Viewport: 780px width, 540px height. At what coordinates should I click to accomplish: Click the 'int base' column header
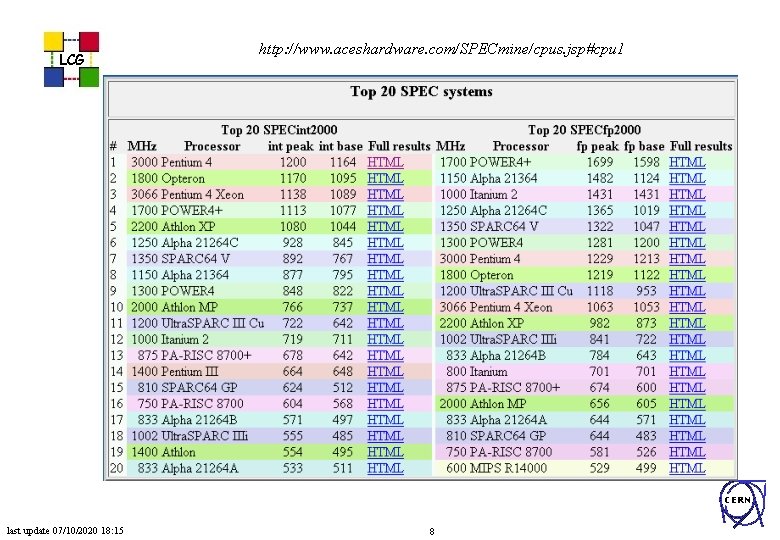click(x=341, y=146)
